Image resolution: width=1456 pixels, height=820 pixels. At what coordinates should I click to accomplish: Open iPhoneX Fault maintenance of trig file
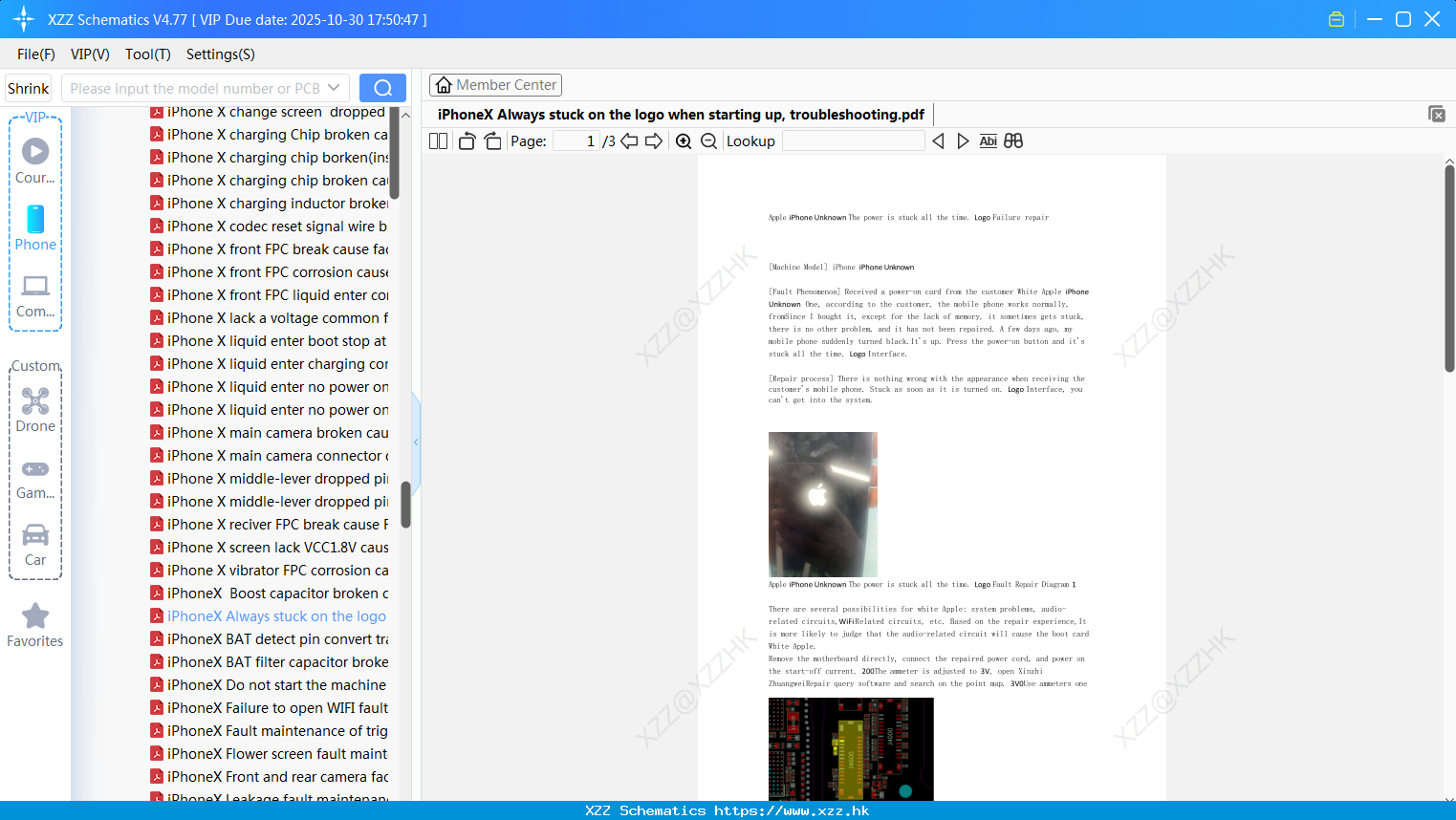[270, 731]
